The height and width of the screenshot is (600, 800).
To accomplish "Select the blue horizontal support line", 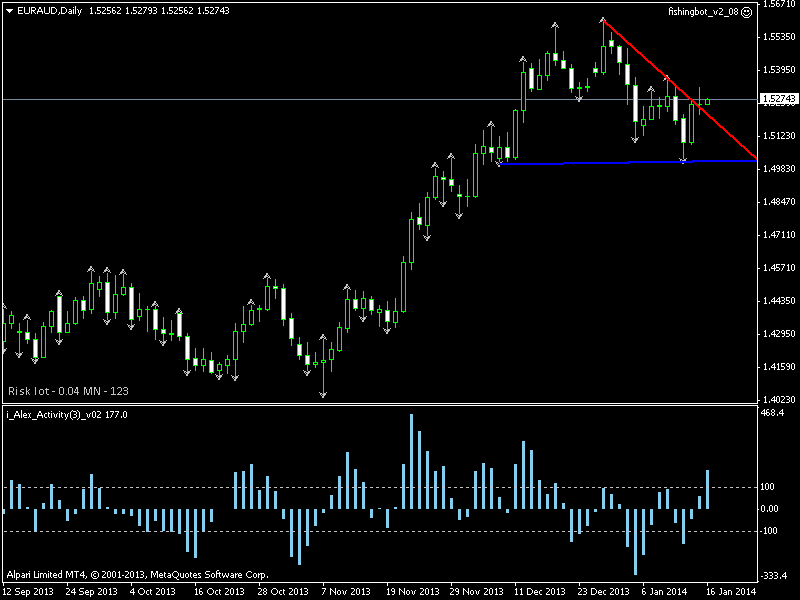I will 628,162.
